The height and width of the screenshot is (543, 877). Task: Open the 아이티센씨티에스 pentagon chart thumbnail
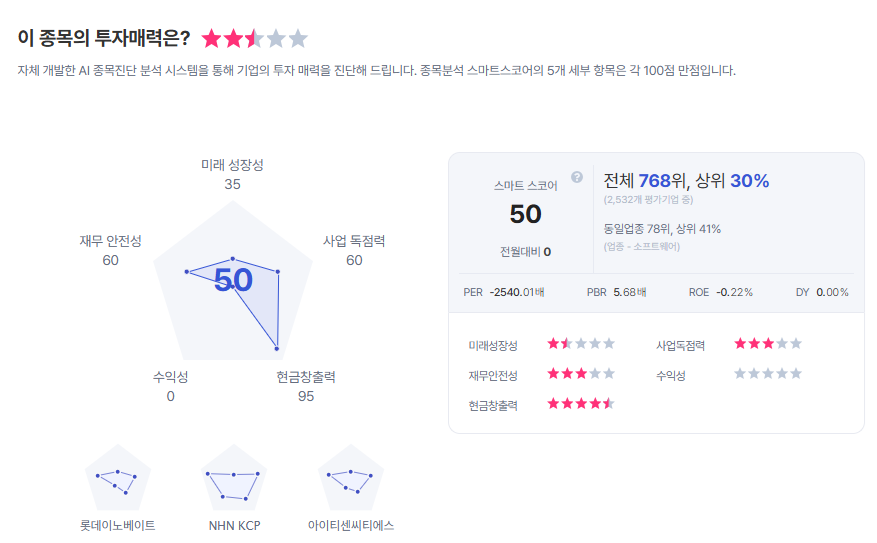(x=351, y=478)
